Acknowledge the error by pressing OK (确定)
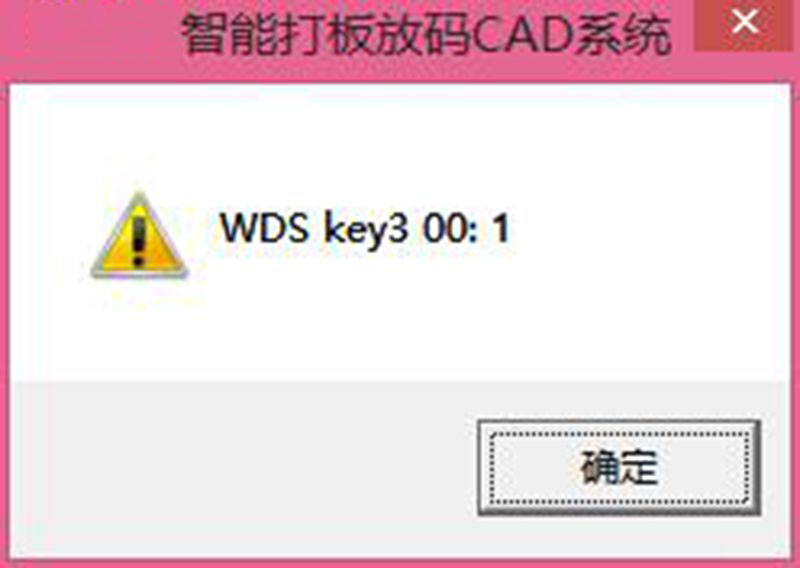Image resolution: width=800 pixels, height=568 pixels. pyautogui.click(x=619, y=467)
